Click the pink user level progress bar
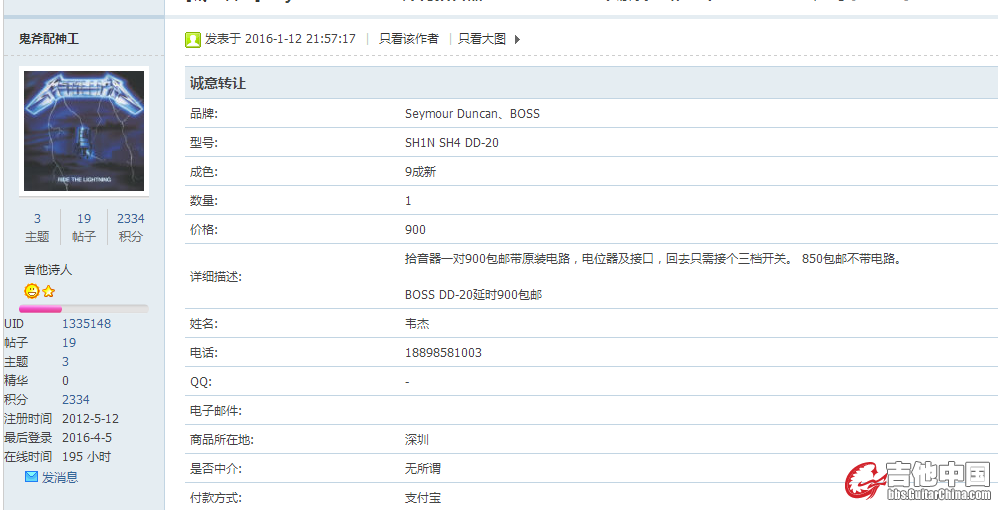 84,309
